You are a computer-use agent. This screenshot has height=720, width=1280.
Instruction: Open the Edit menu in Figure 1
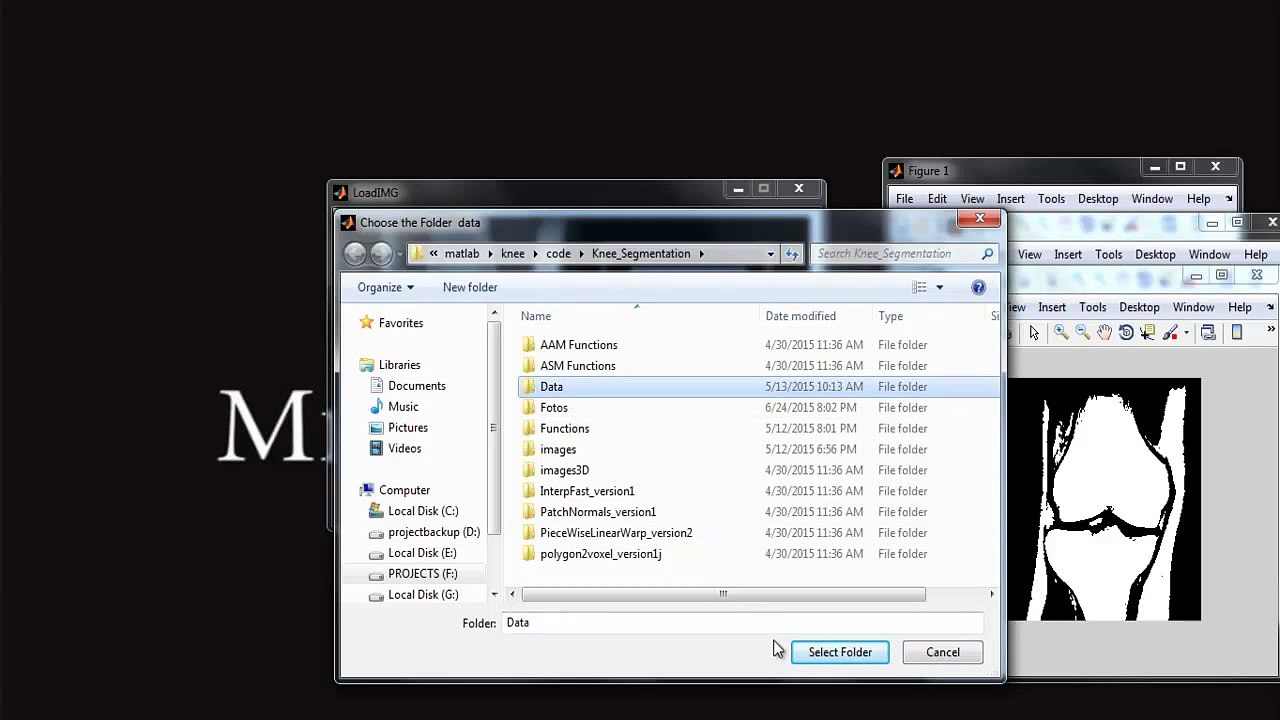tap(937, 199)
